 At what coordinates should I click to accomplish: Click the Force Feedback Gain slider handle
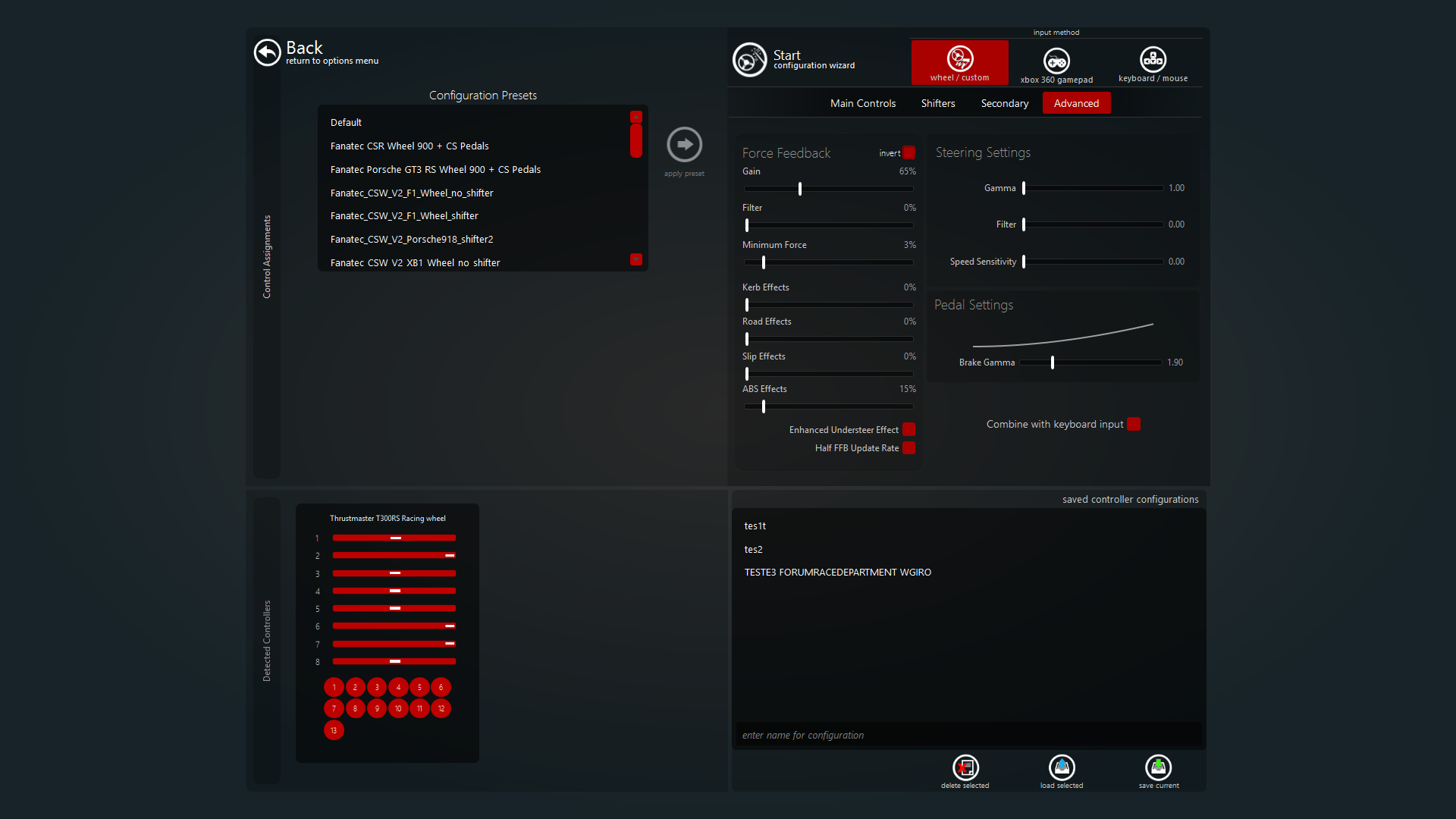[799, 188]
